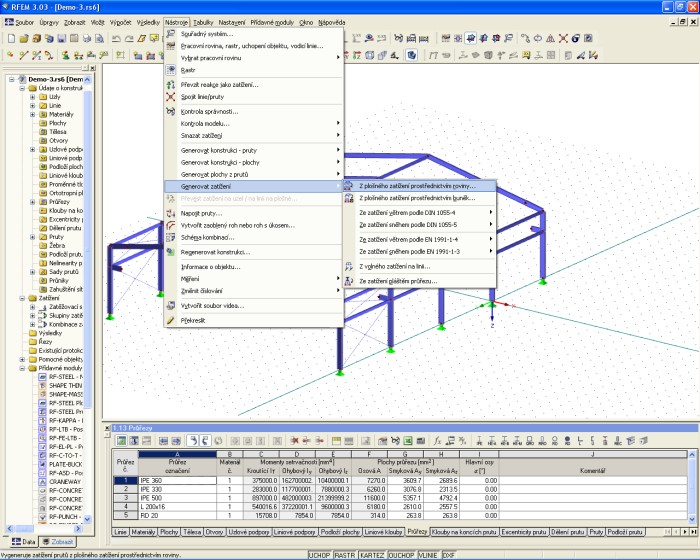The width and height of the screenshot is (700, 560).
Task: Click navigator horizontal scroll right arrow
Action: tap(78, 529)
